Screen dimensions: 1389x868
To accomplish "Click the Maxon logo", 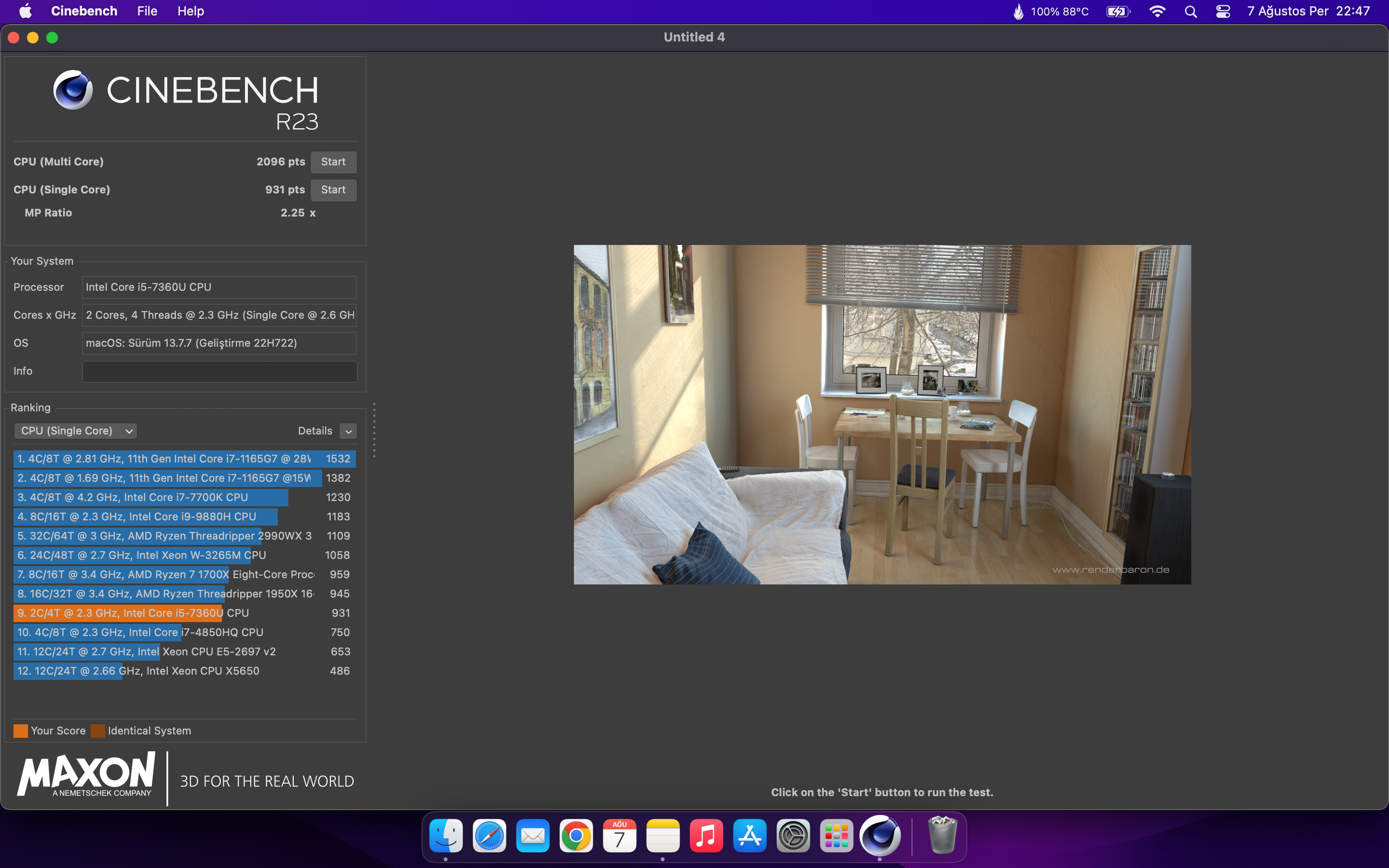I will [86, 773].
